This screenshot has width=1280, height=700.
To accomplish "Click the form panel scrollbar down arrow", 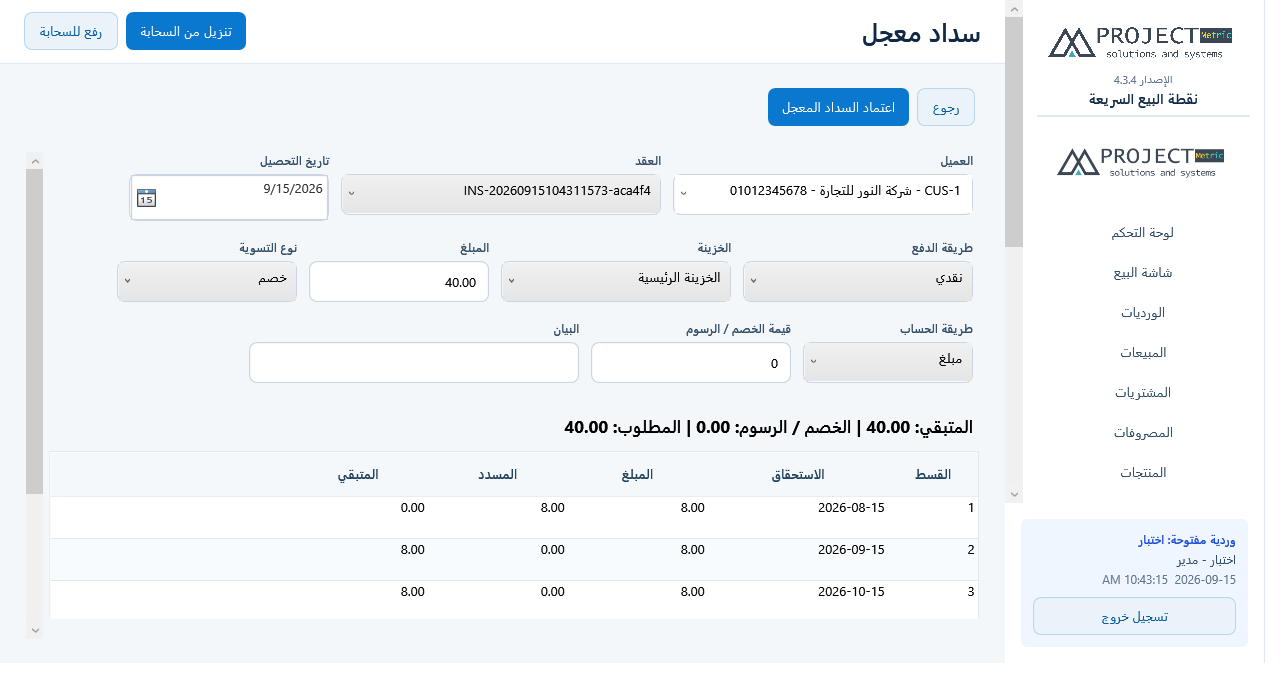I will point(35,630).
